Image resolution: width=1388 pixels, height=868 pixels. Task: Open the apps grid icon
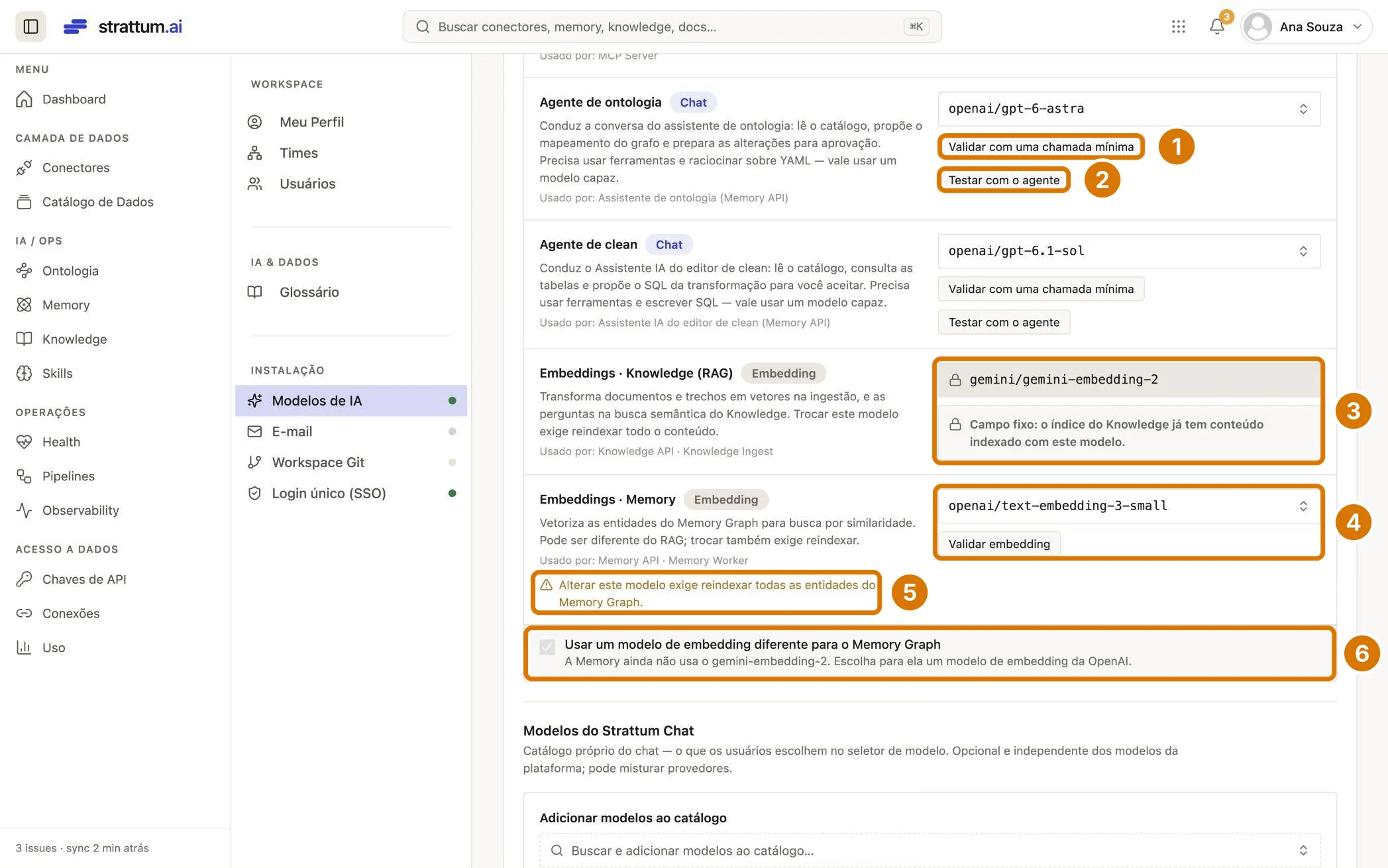(x=1178, y=27)
